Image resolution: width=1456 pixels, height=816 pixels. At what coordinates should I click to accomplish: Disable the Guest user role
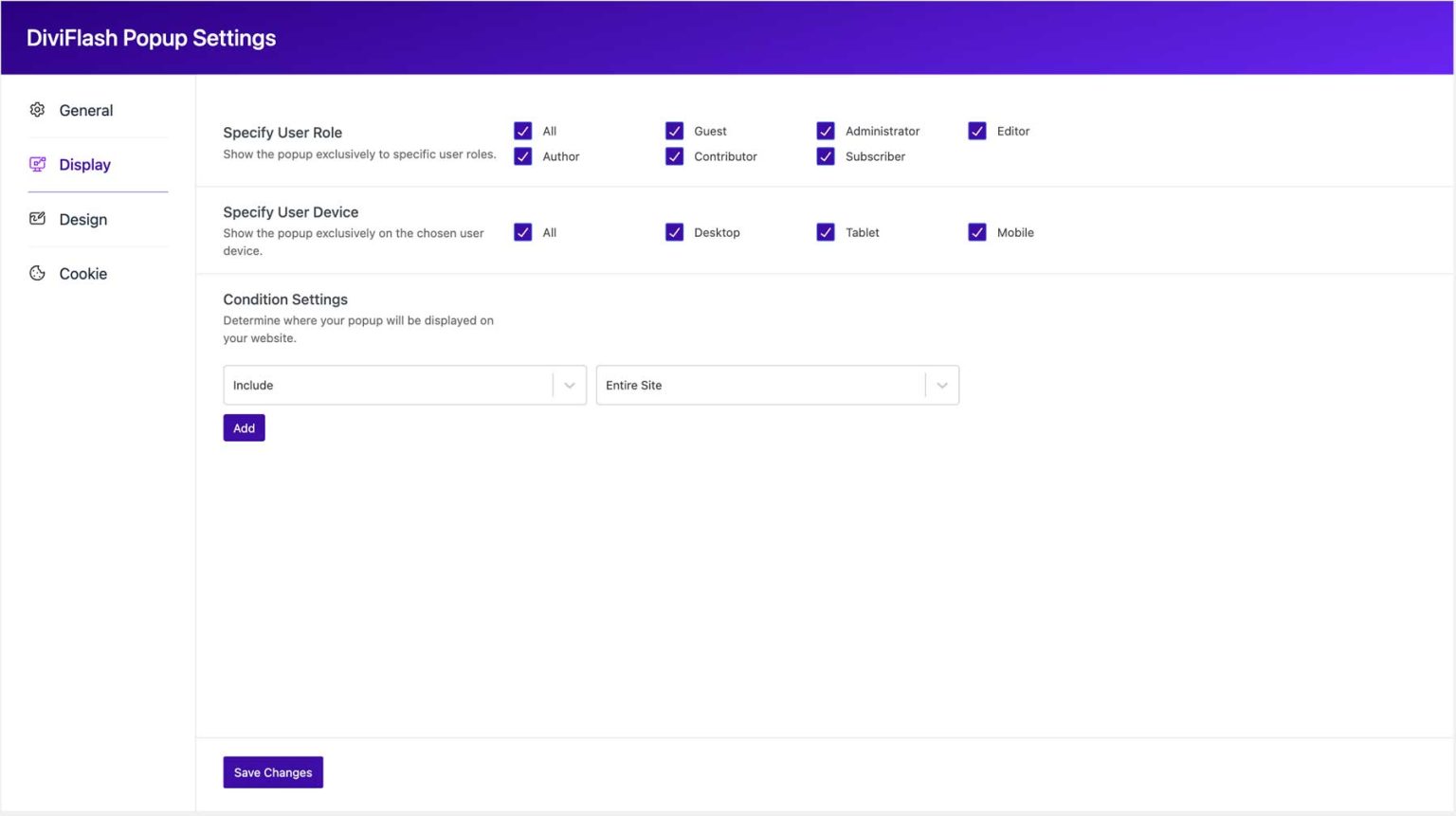coord(675,131)
